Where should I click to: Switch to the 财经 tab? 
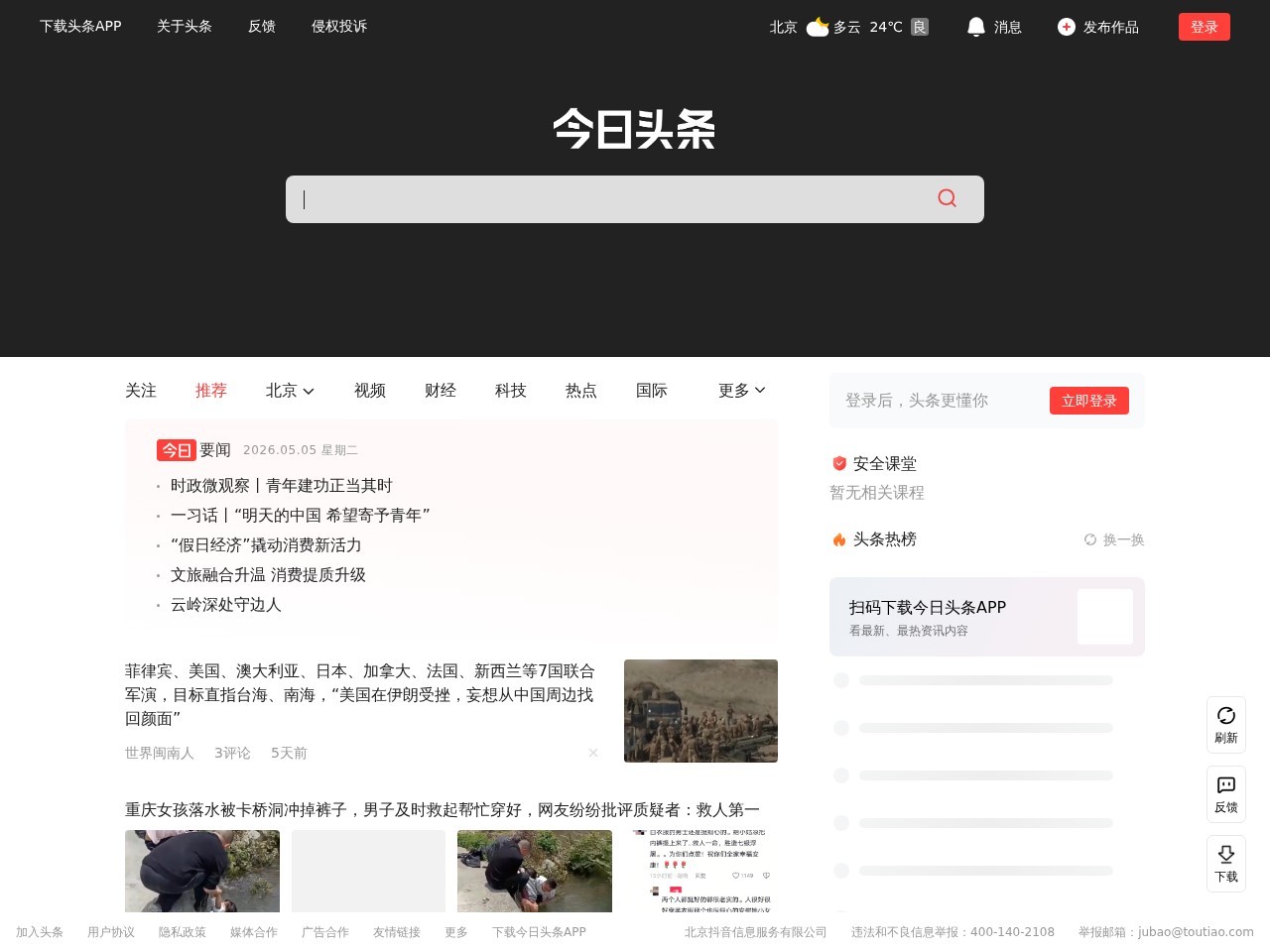441,391
